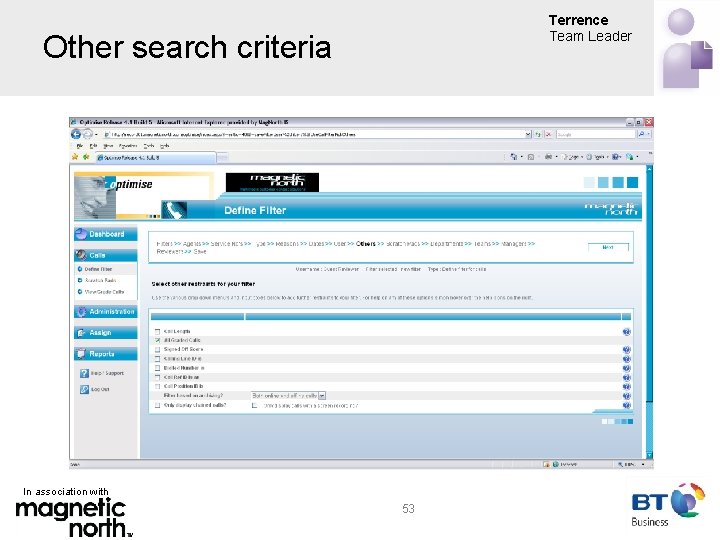
Task: Click the search magnifier icon in the browser
Action: pos(642,135)
